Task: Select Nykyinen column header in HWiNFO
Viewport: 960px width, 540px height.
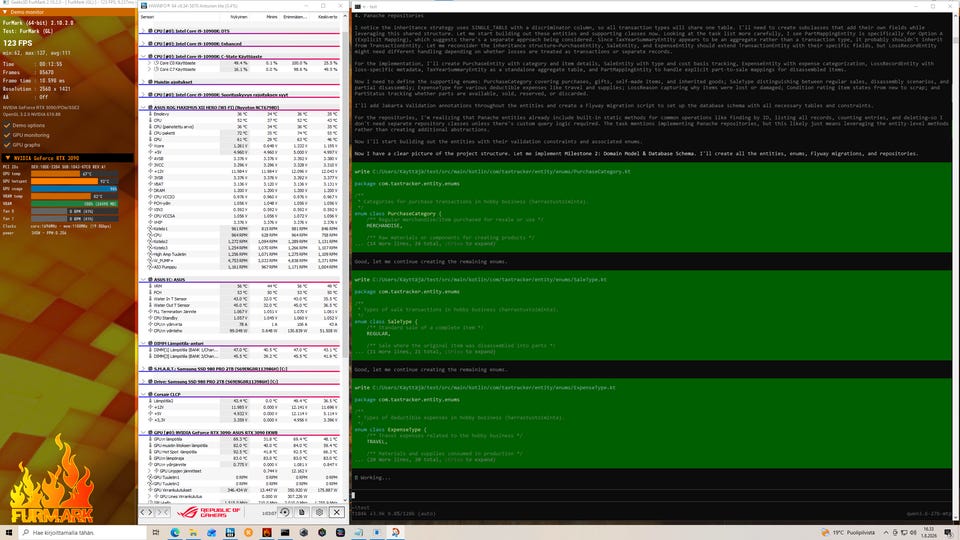Action: click(239, 17)
